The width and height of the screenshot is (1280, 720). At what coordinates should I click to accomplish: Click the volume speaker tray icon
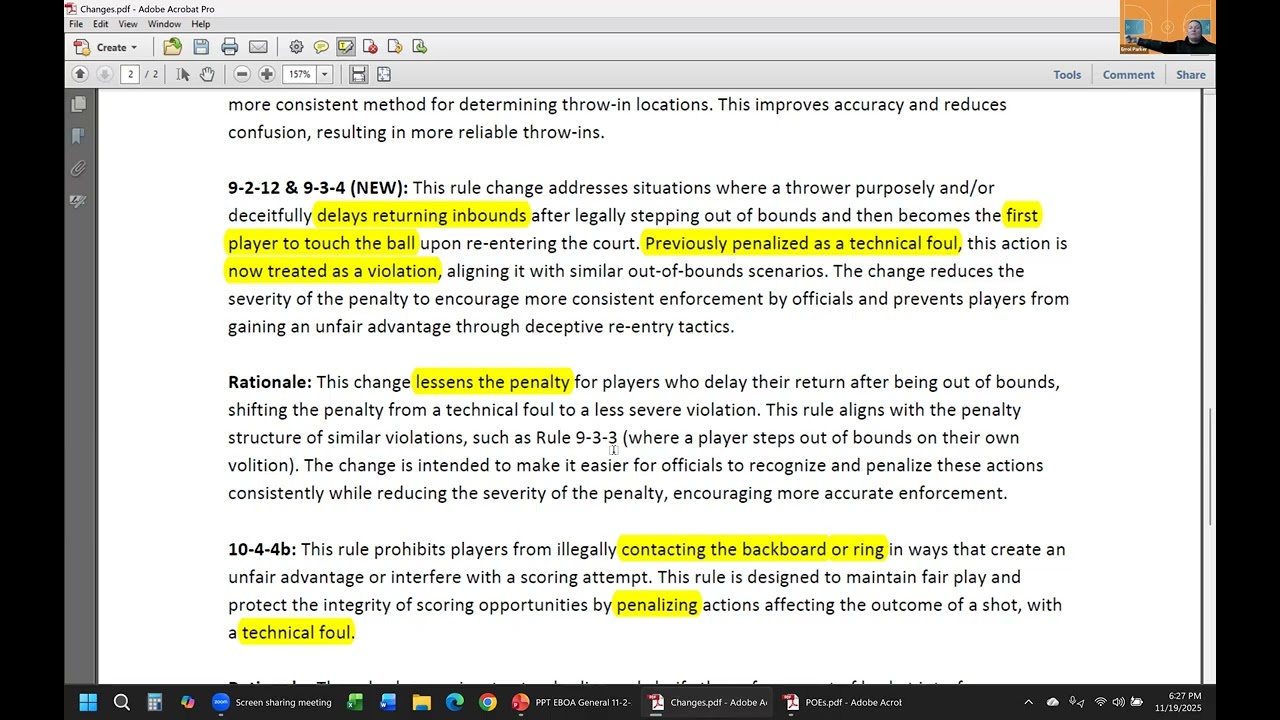point(1118,702)
